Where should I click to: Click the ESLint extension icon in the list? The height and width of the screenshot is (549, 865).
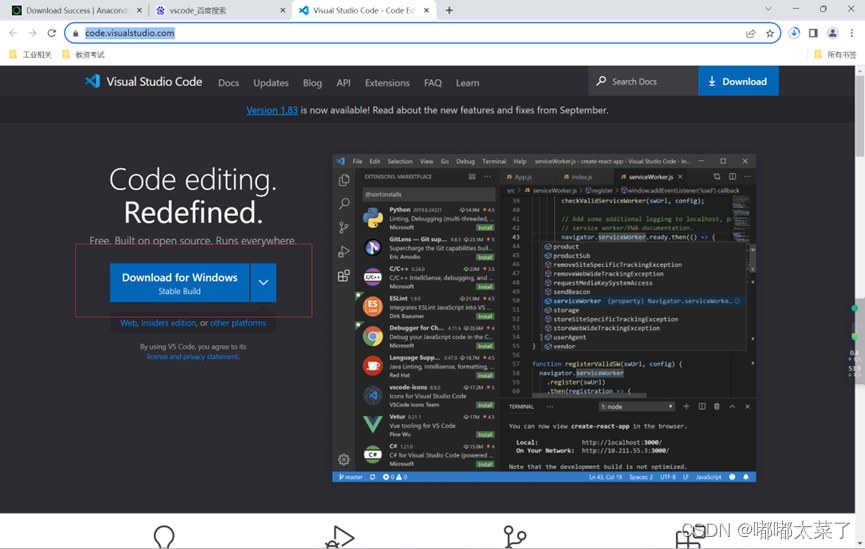(373, 306)
